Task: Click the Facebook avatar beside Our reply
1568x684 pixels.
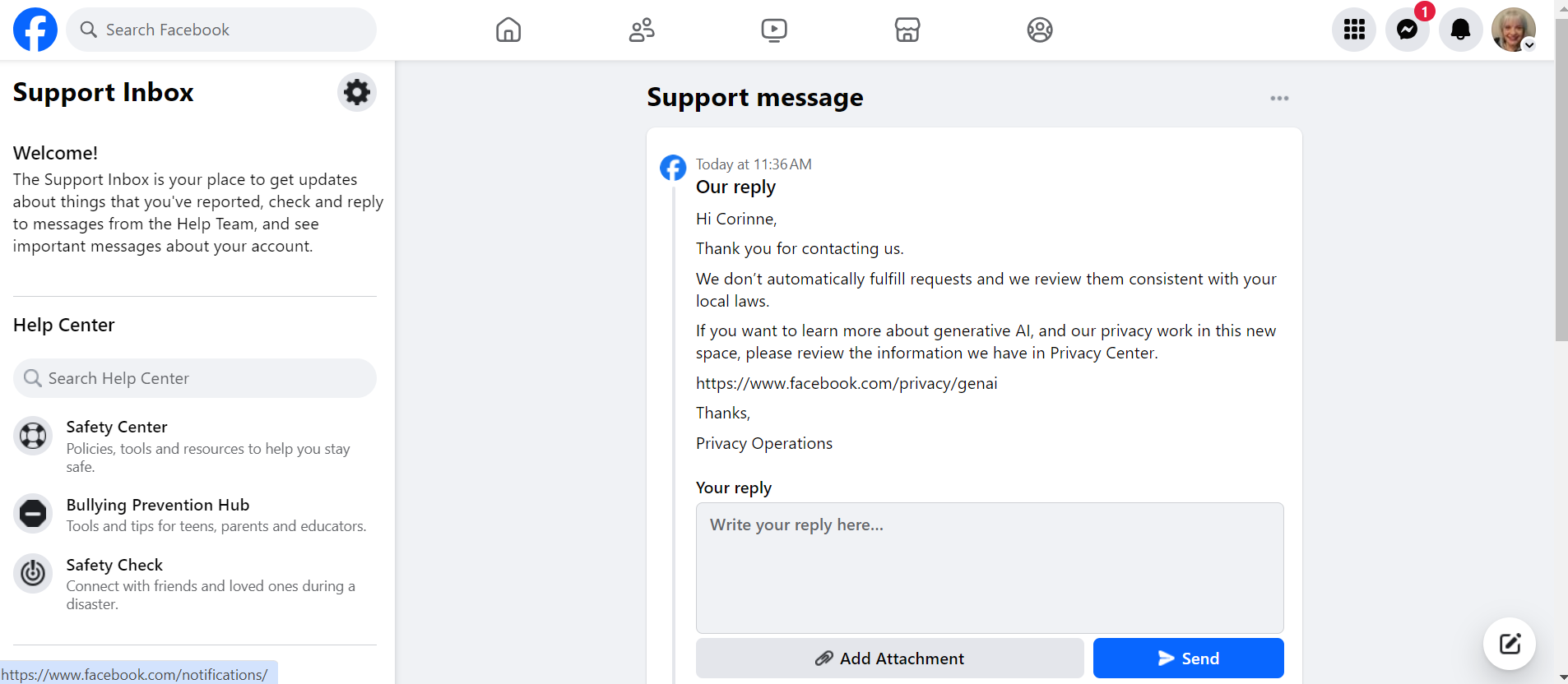Action: (x=673, y=168)
